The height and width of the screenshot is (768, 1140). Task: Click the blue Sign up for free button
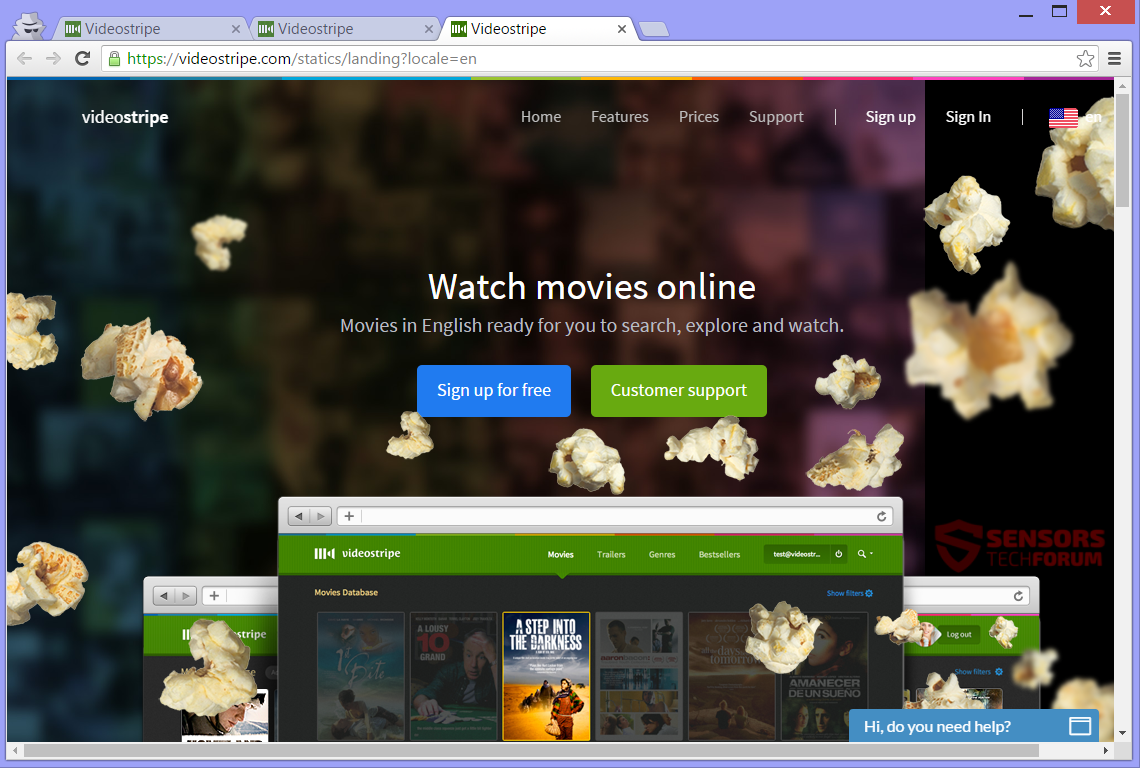[x=494, y=391]
